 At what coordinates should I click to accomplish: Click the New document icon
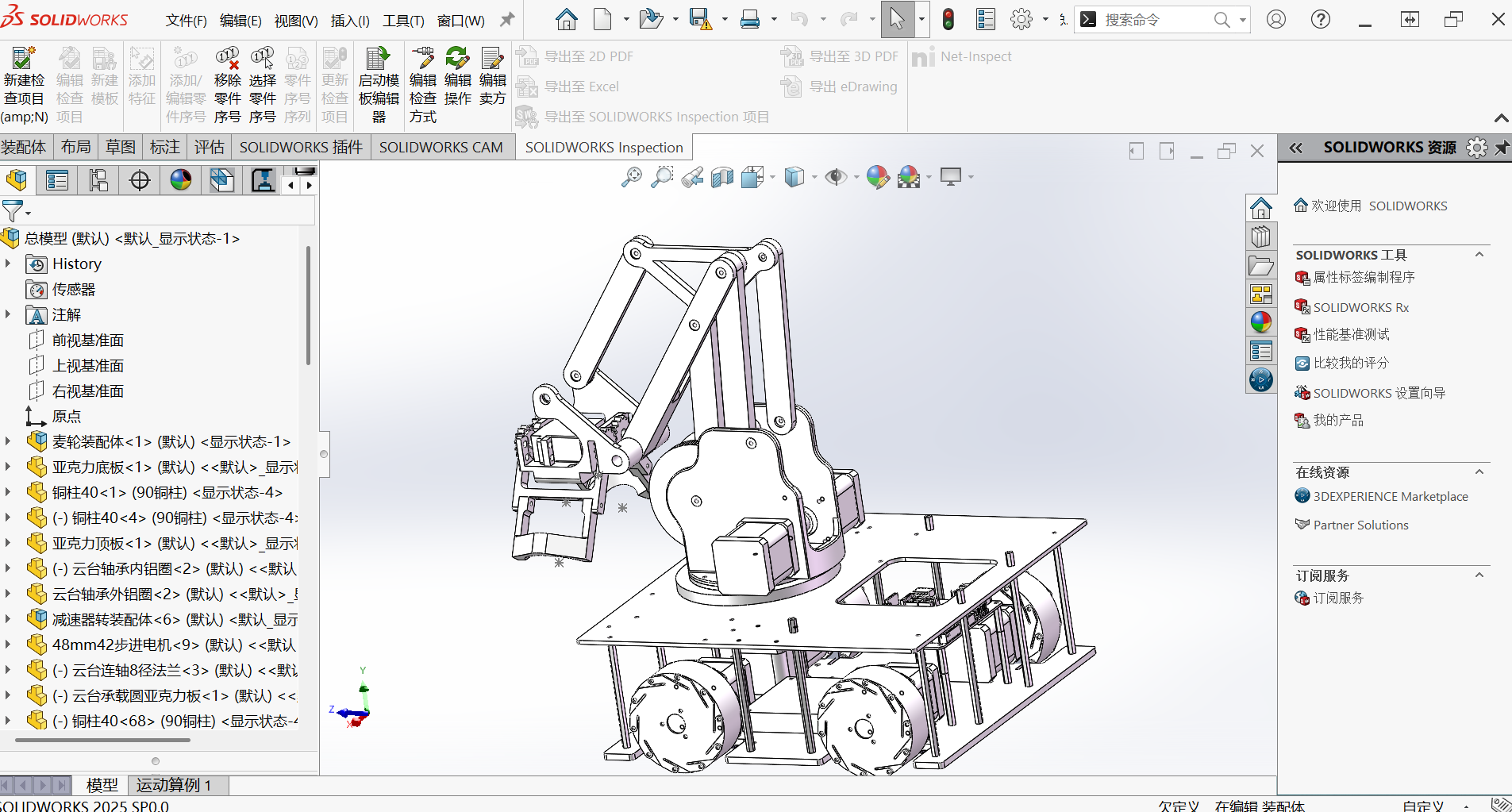pyautogui.click(x=603, y=19)
